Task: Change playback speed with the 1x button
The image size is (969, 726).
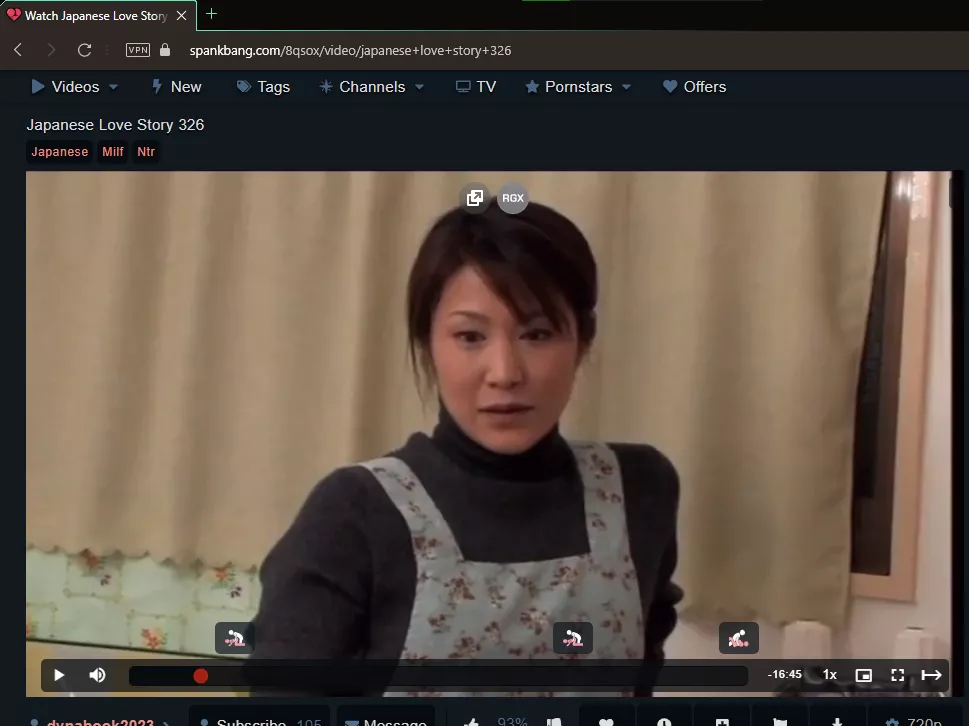Action: click(829, 675)
